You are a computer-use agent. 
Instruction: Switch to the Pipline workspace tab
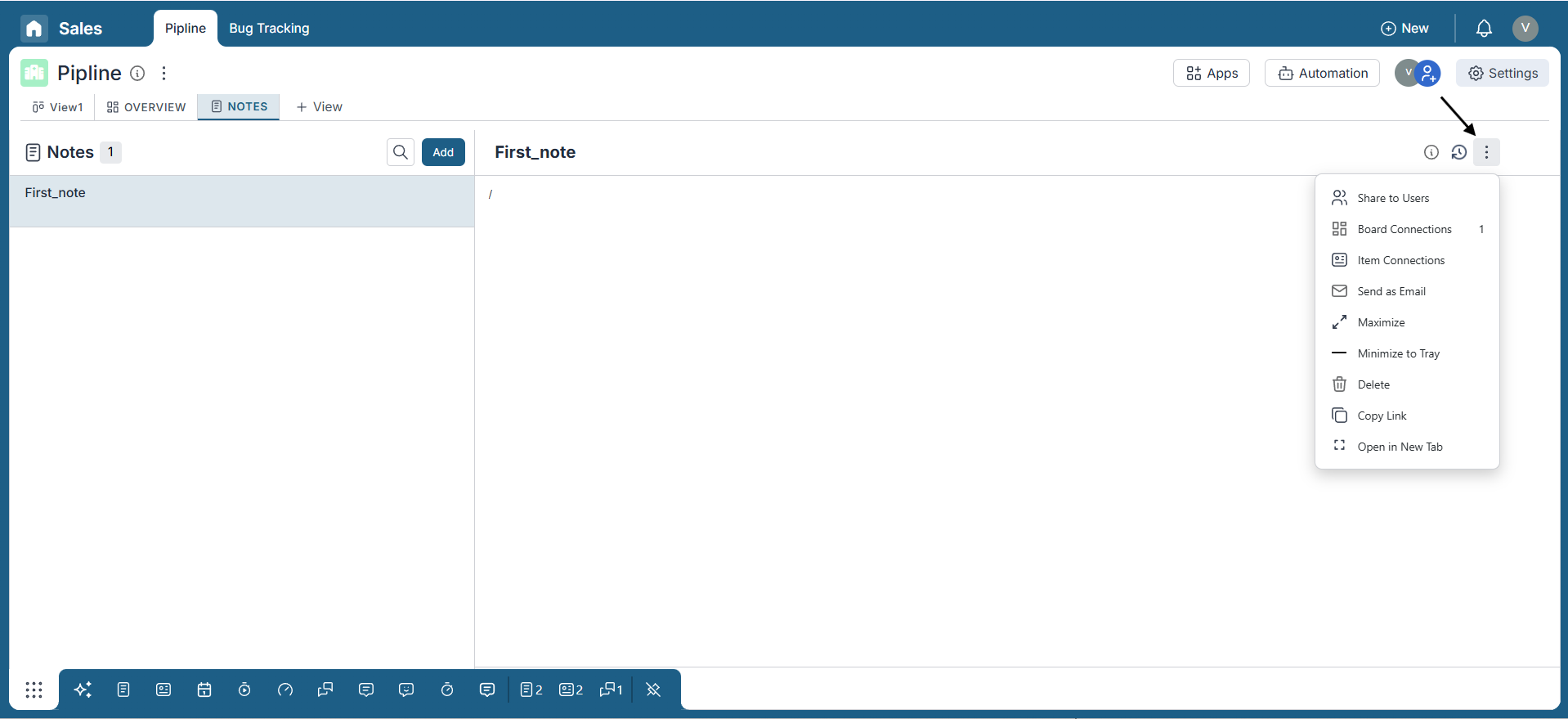(x=186, y=29)
